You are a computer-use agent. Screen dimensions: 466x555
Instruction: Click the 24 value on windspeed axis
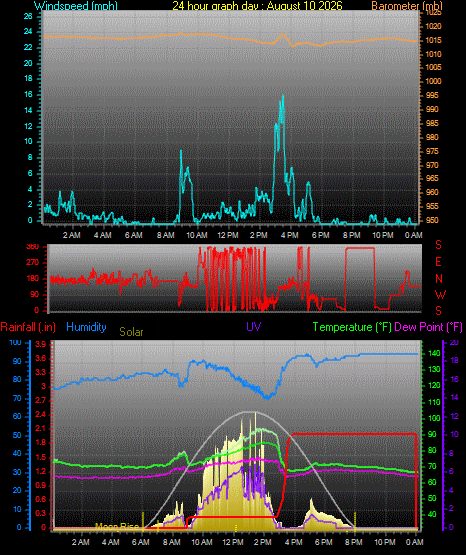click(28, 32)
